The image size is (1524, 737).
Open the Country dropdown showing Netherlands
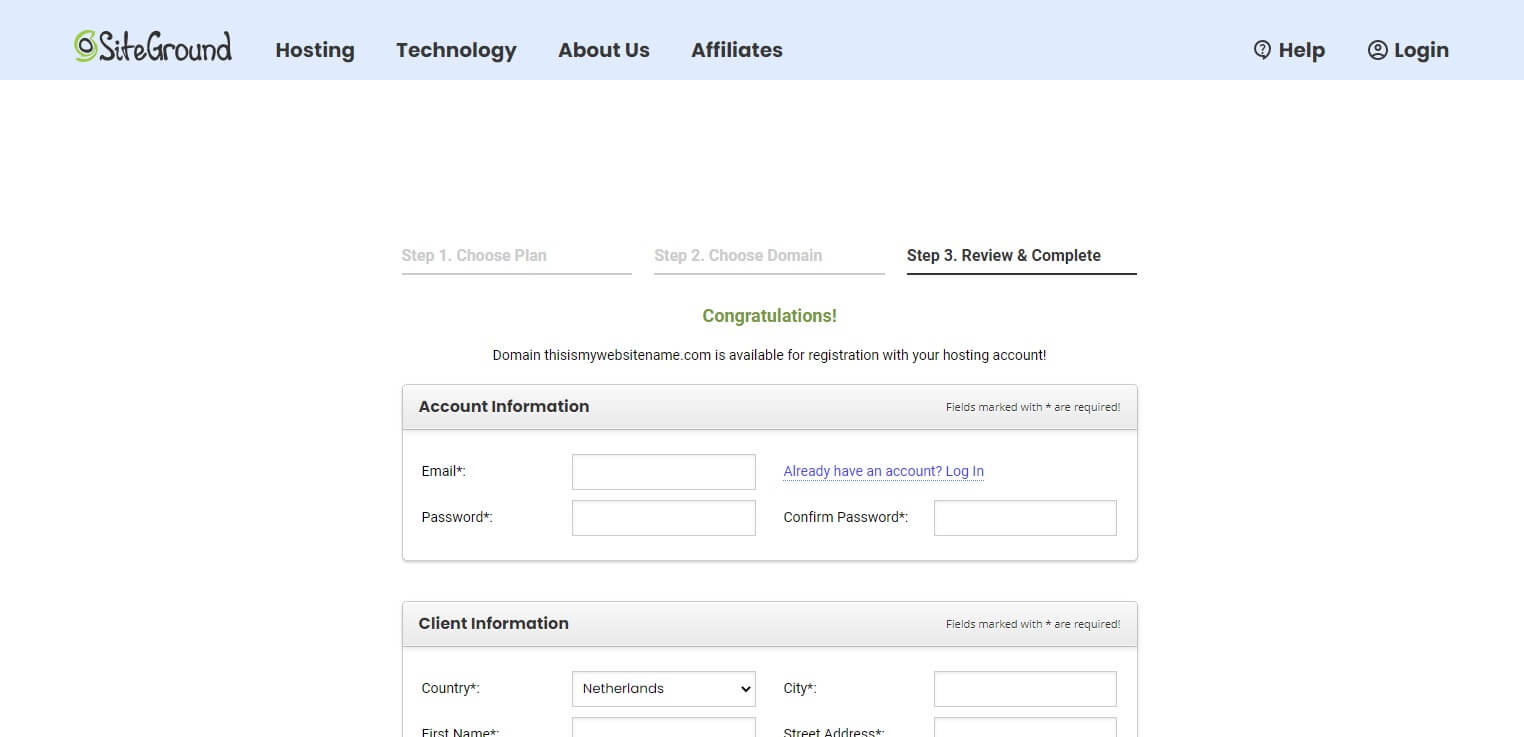[664, 689]
